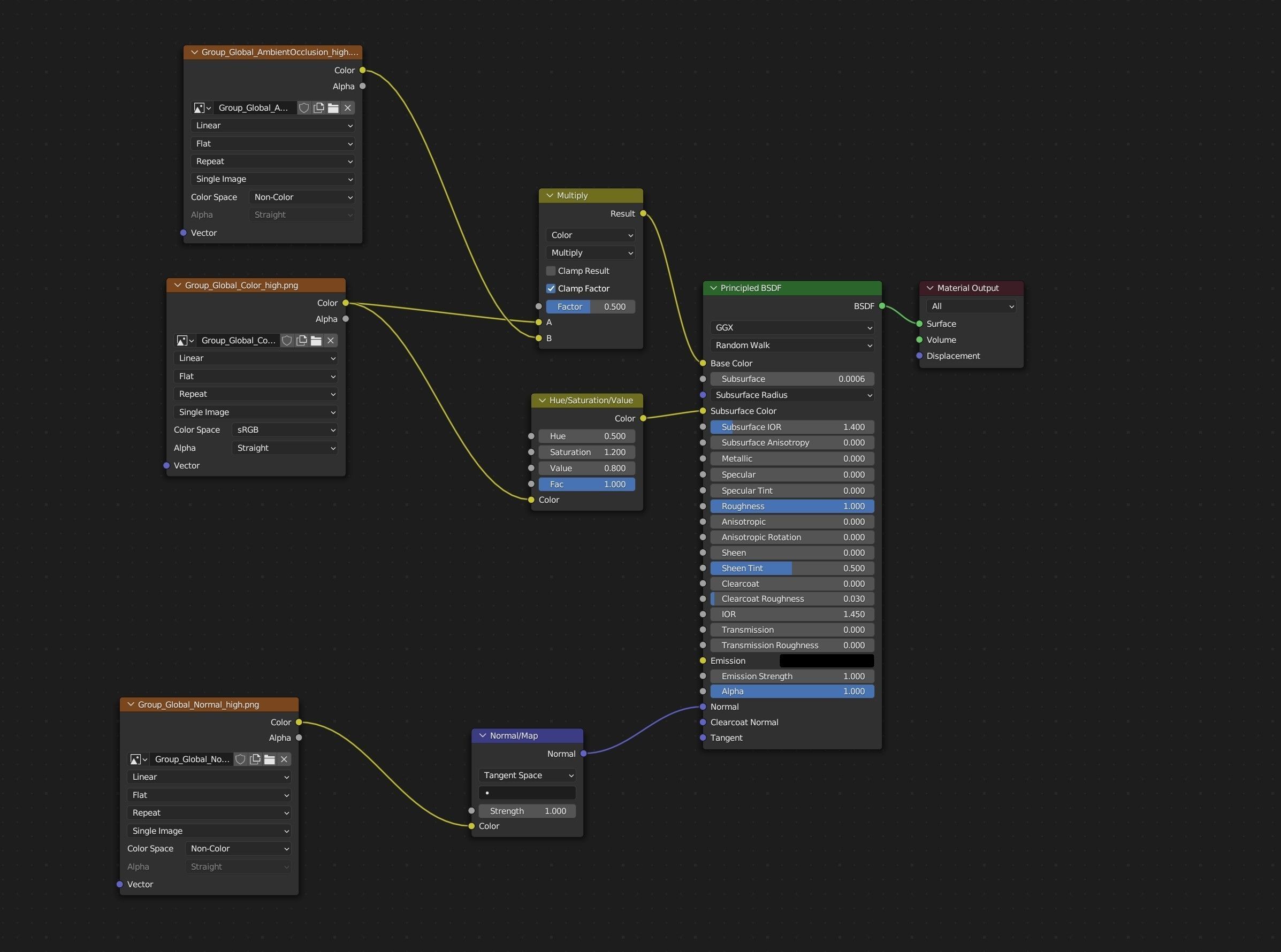The height and width of the screenshot is (952, 1281).
Task: Collapse the Hue/Saturation/Value node
Action: [x=542, y=401]
